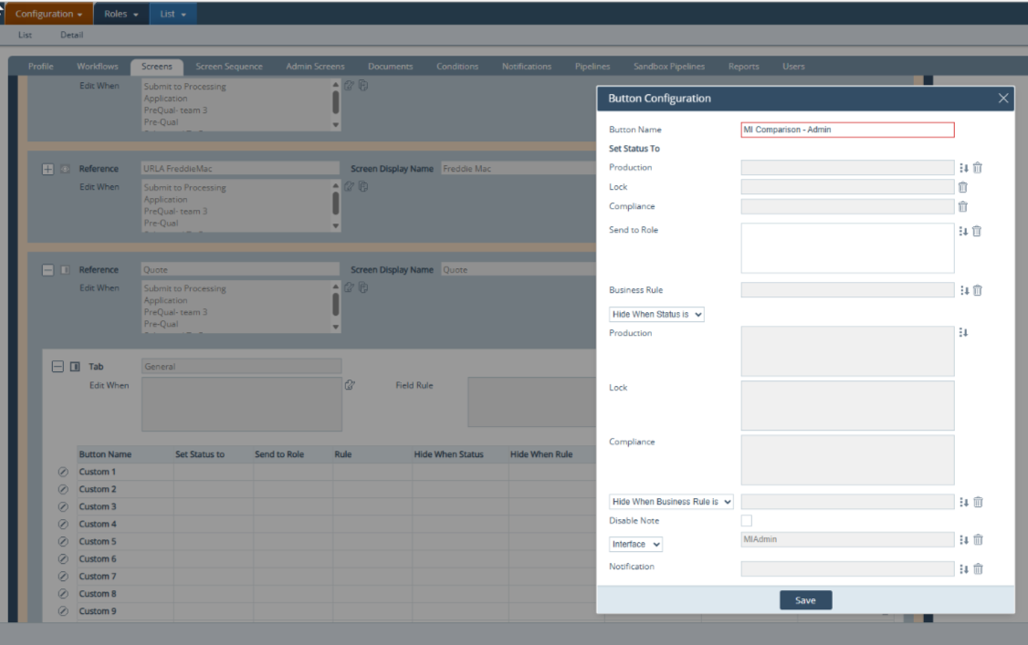The width and height of the screenshot is (1028, 645).
Task: Open the Pipelines tab
Action: click(592, 66)
